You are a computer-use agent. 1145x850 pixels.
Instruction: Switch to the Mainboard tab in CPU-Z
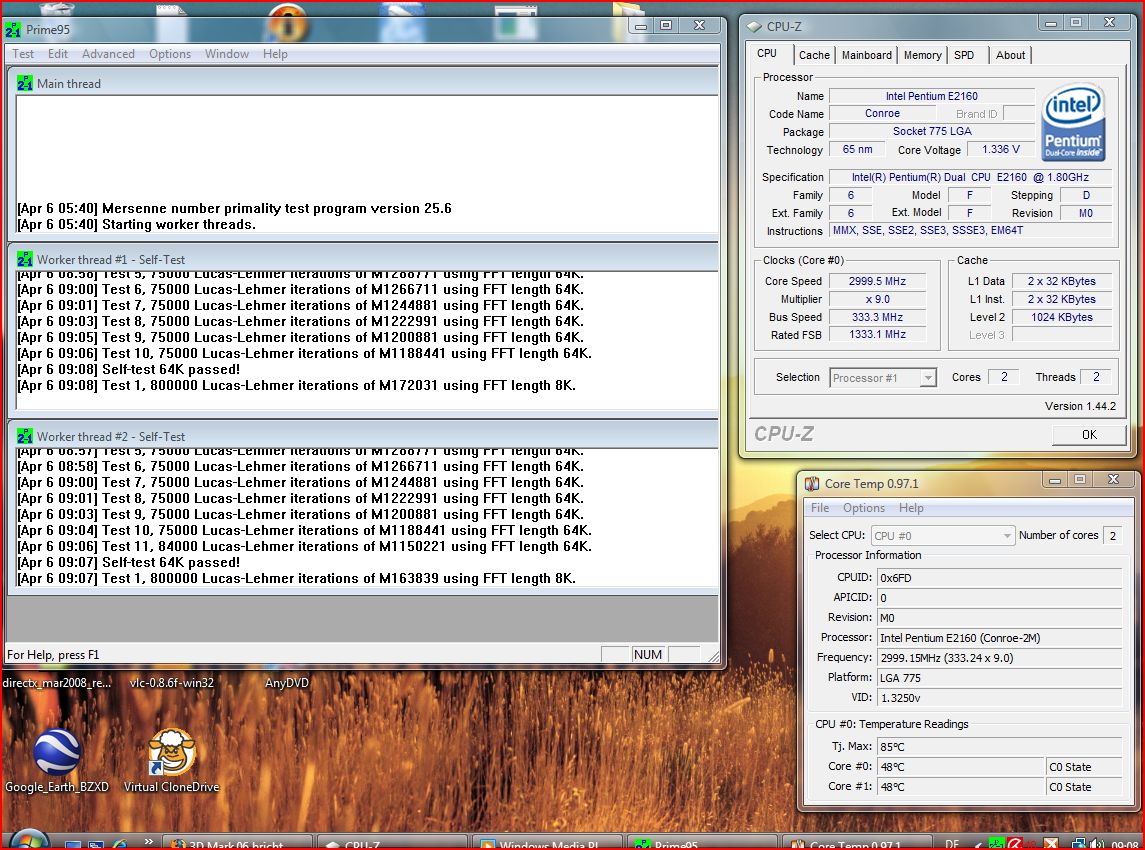(867, 55)
